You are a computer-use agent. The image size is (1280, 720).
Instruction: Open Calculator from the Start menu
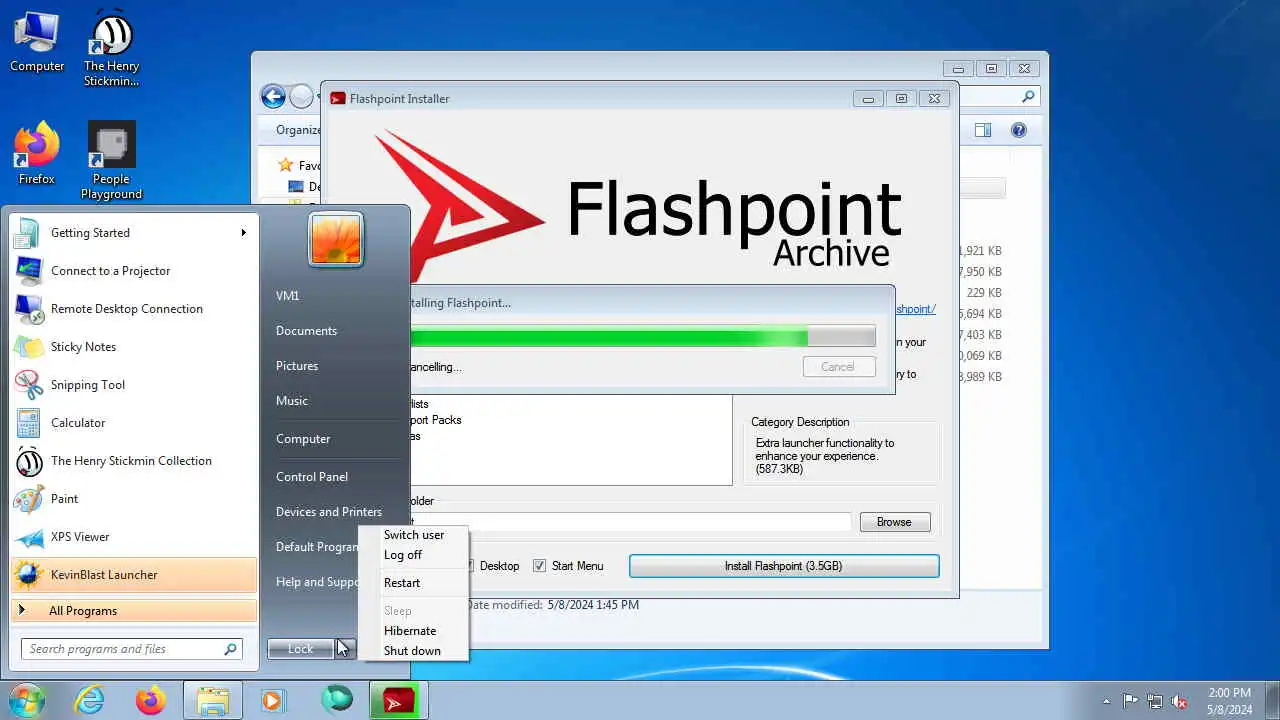pos(133,423)
